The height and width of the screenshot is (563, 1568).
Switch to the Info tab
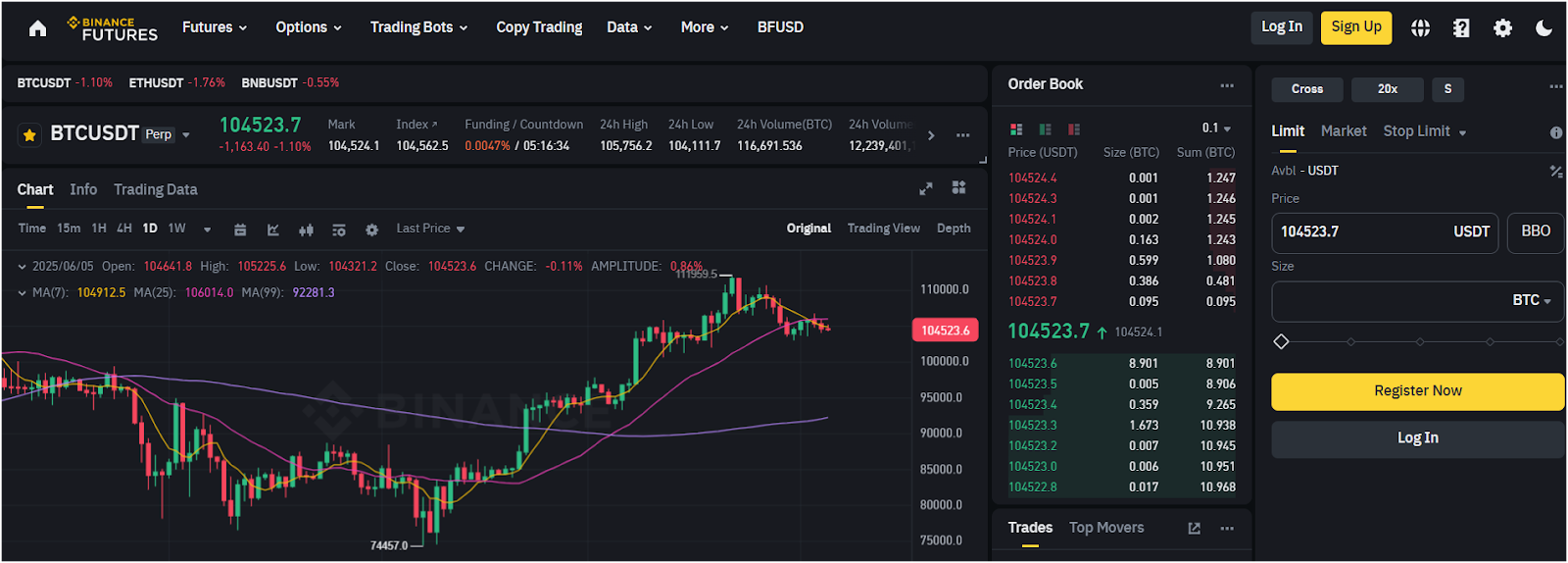point(83,189)
